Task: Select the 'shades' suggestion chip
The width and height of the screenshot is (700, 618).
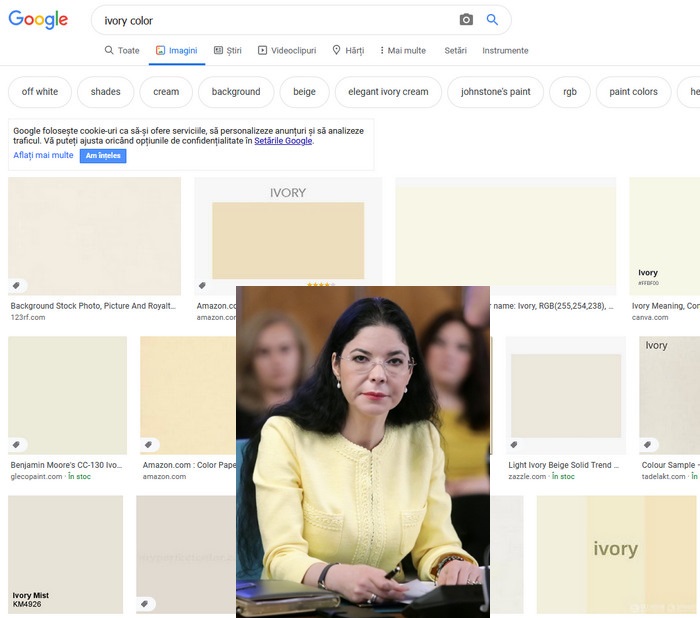Action: pyautogui.click(x=105, y=92)
